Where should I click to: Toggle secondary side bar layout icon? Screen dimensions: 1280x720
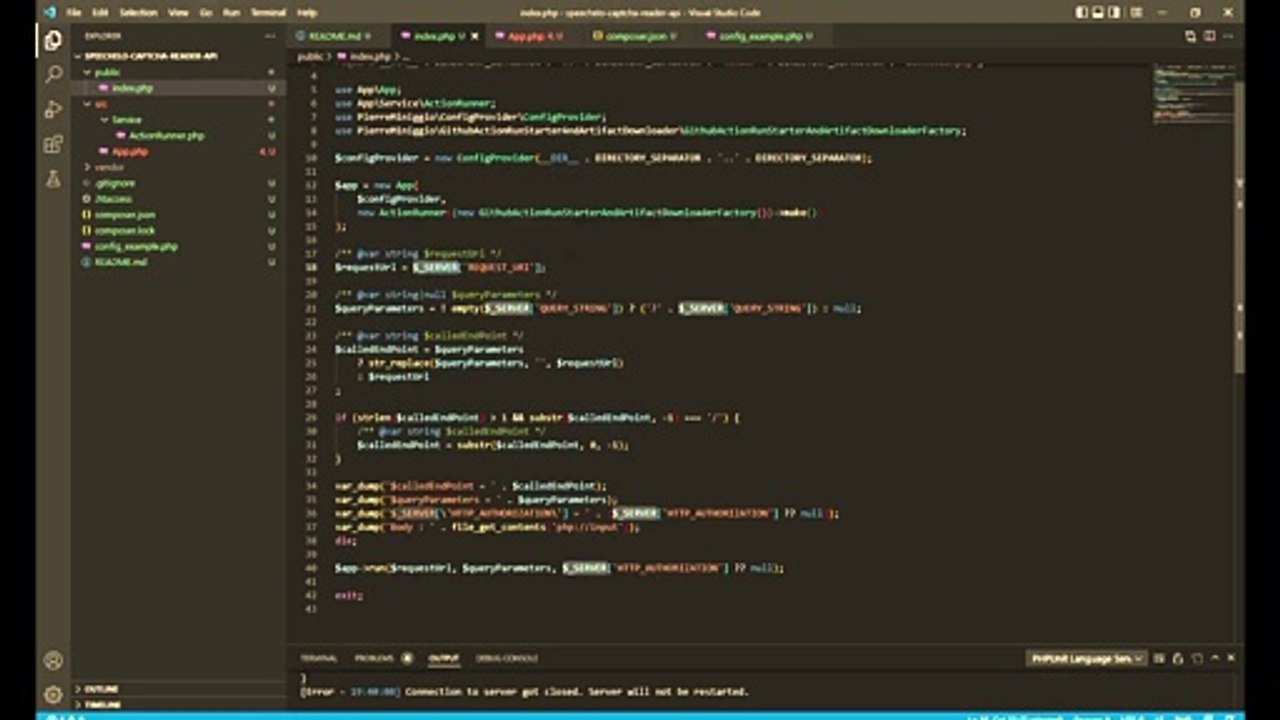[1115, 13]
